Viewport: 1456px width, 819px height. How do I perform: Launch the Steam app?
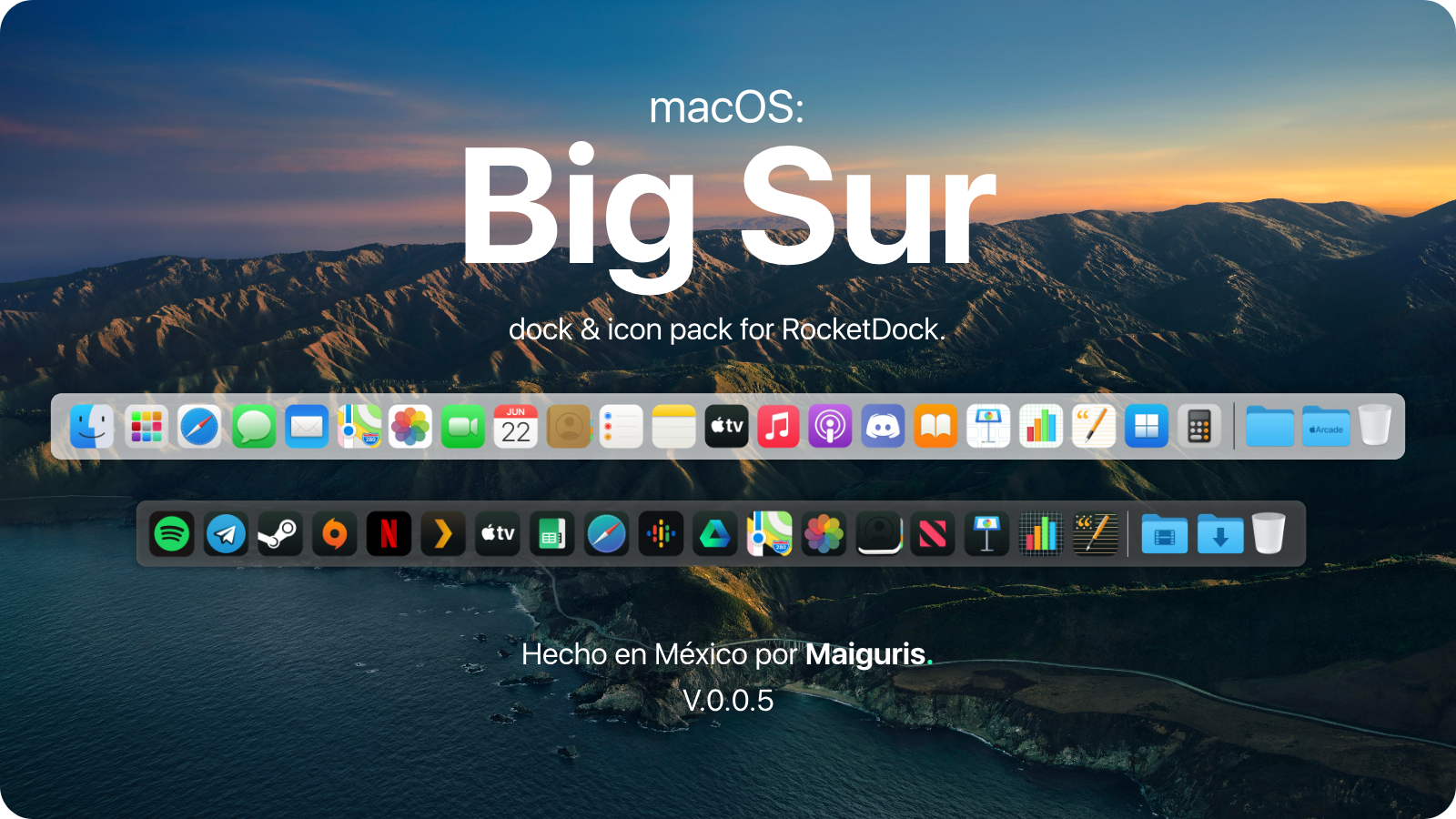coord(279,533)
